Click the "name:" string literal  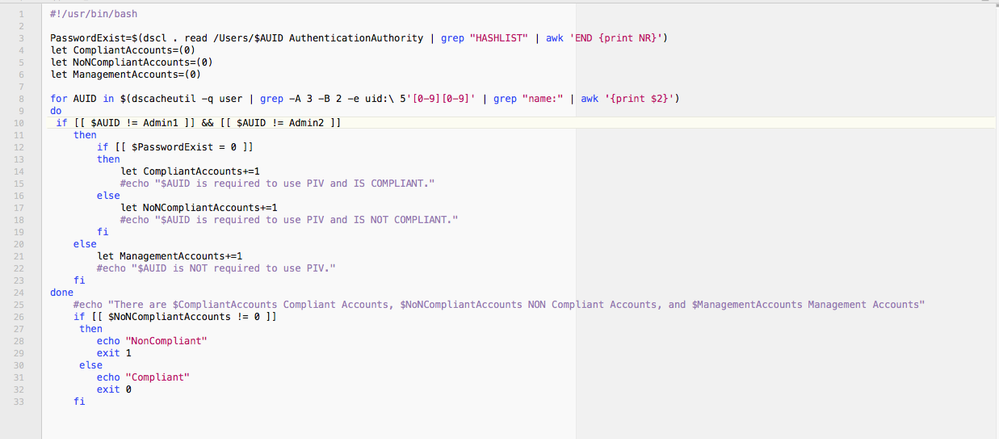pyautogui.click(x=542, y=98)
